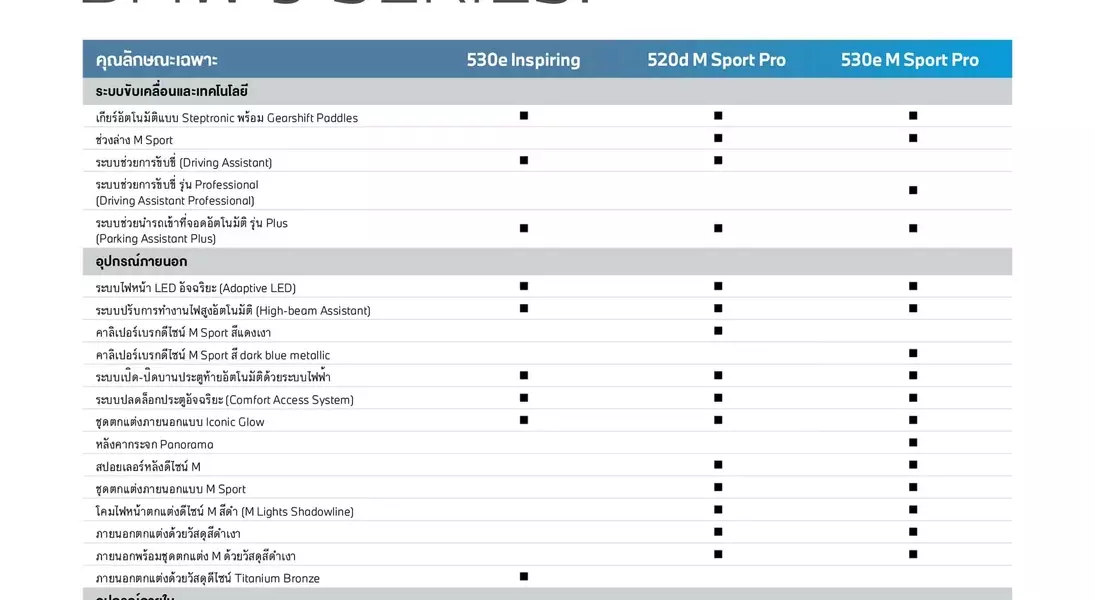This screenshot has height=600, width=1095.
Task: Click the "ระบบขับเคลื่อนและเทคโนโลยี" section heading
Action: click(172, 92)
